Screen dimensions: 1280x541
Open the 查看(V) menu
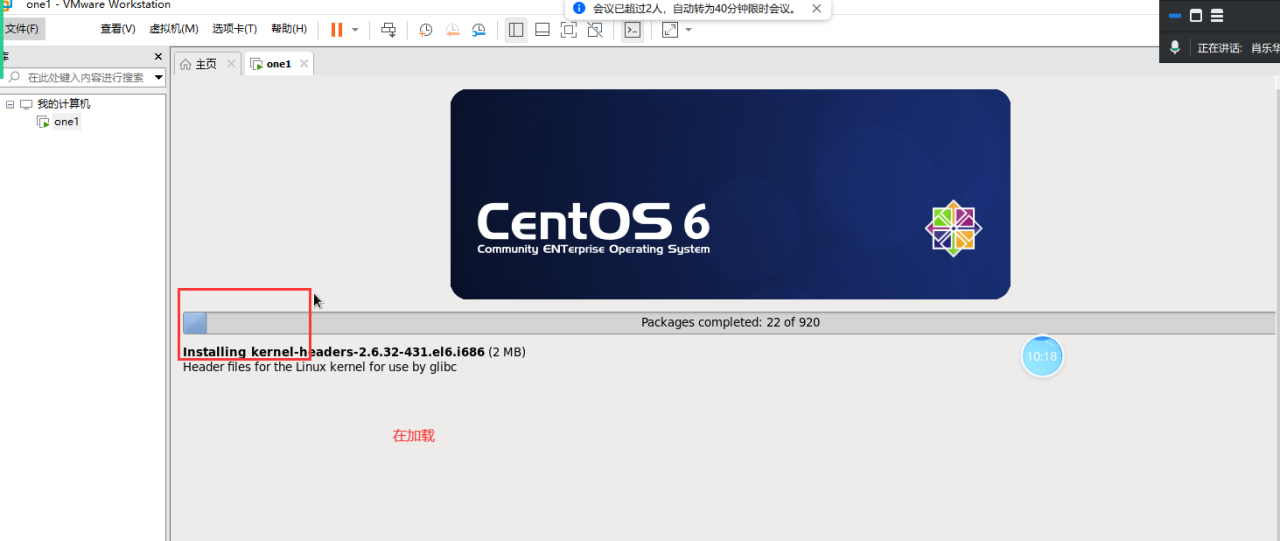coord(118,29)
